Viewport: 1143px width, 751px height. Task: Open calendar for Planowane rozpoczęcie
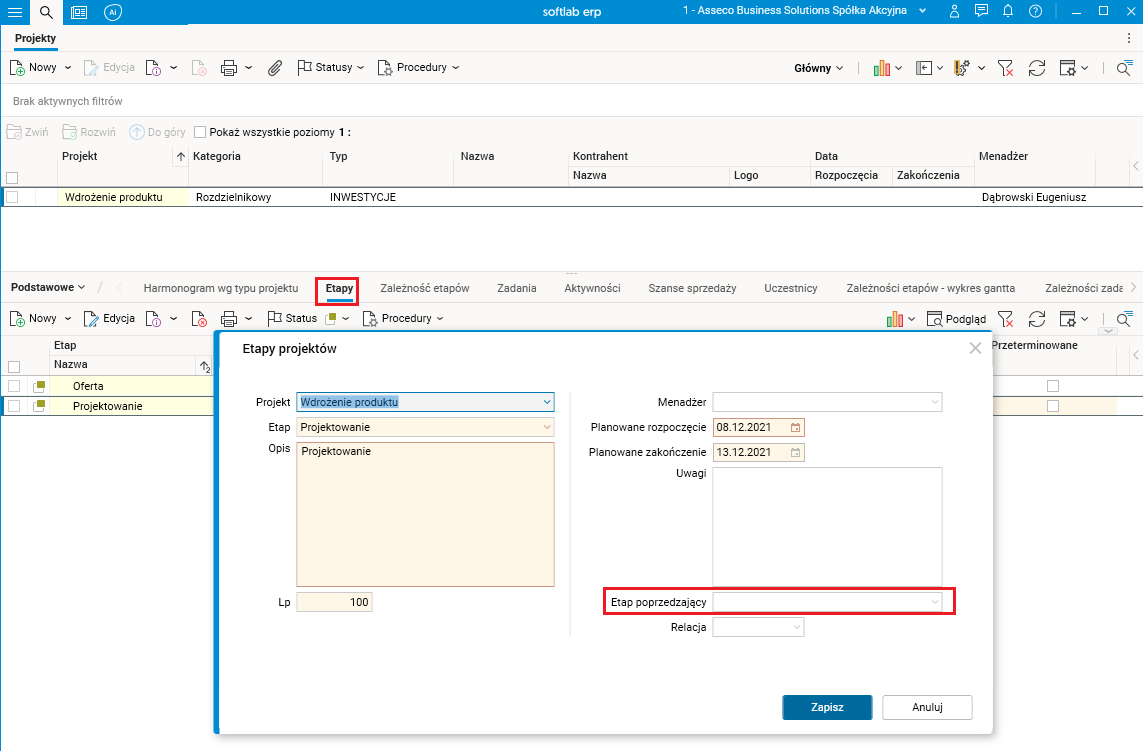(x=795, y=428)
